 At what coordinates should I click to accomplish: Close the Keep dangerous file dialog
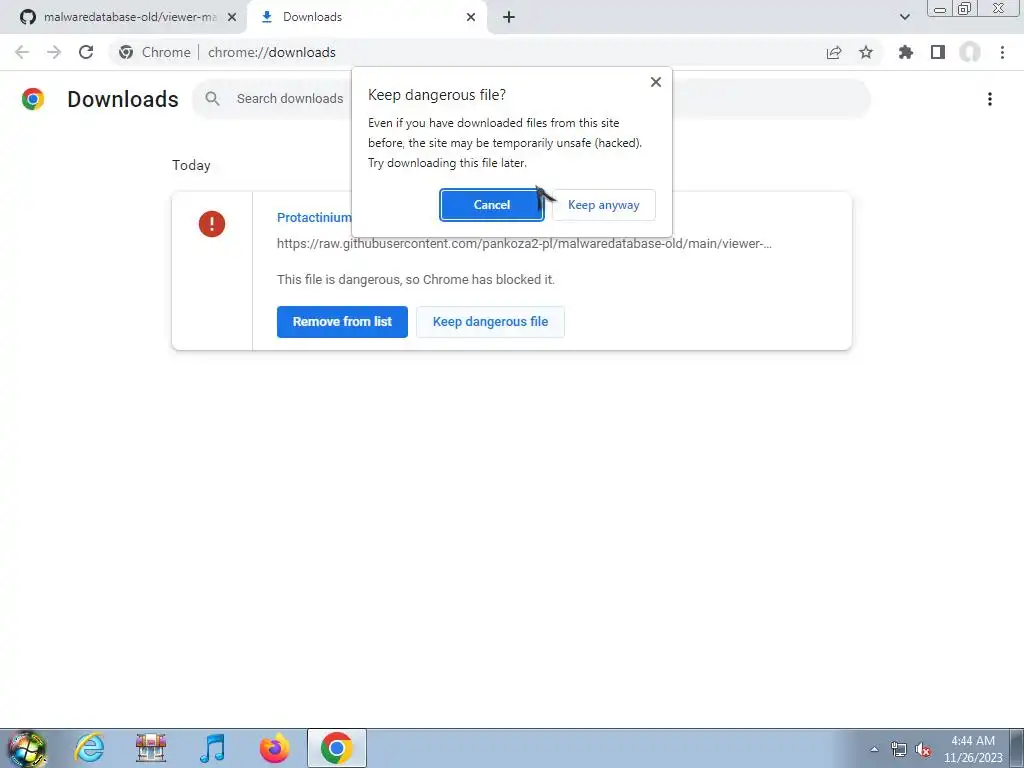point(656,82)
